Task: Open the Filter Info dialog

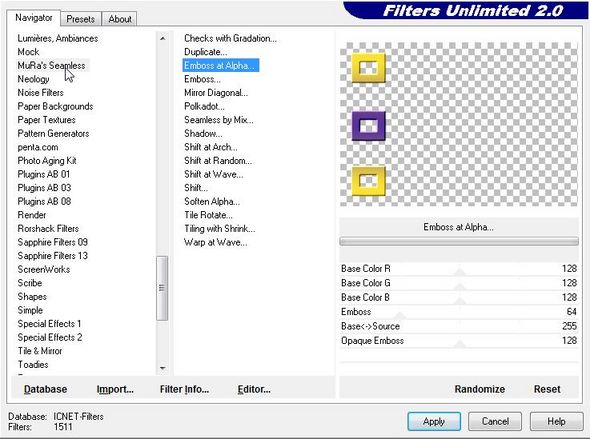Action: pyautogui.click(x=184, y=389)
